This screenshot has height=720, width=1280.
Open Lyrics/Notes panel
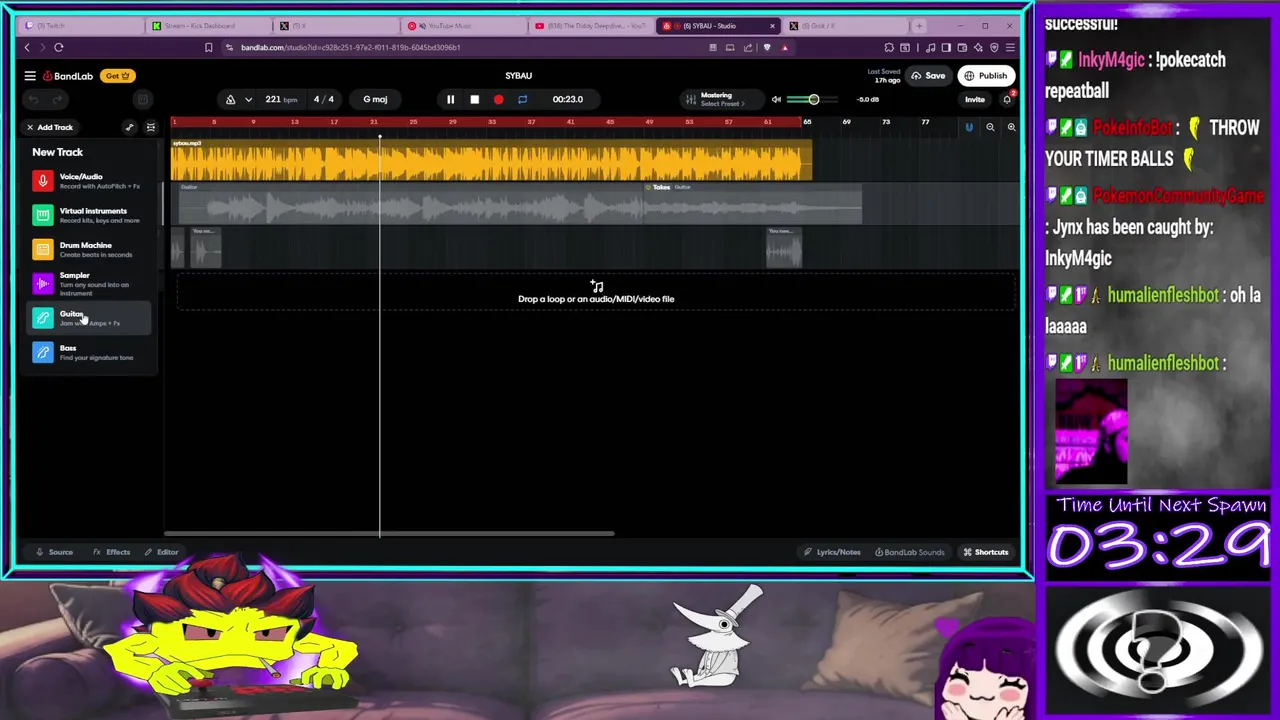pyautogui.click(x=832, y=552)
